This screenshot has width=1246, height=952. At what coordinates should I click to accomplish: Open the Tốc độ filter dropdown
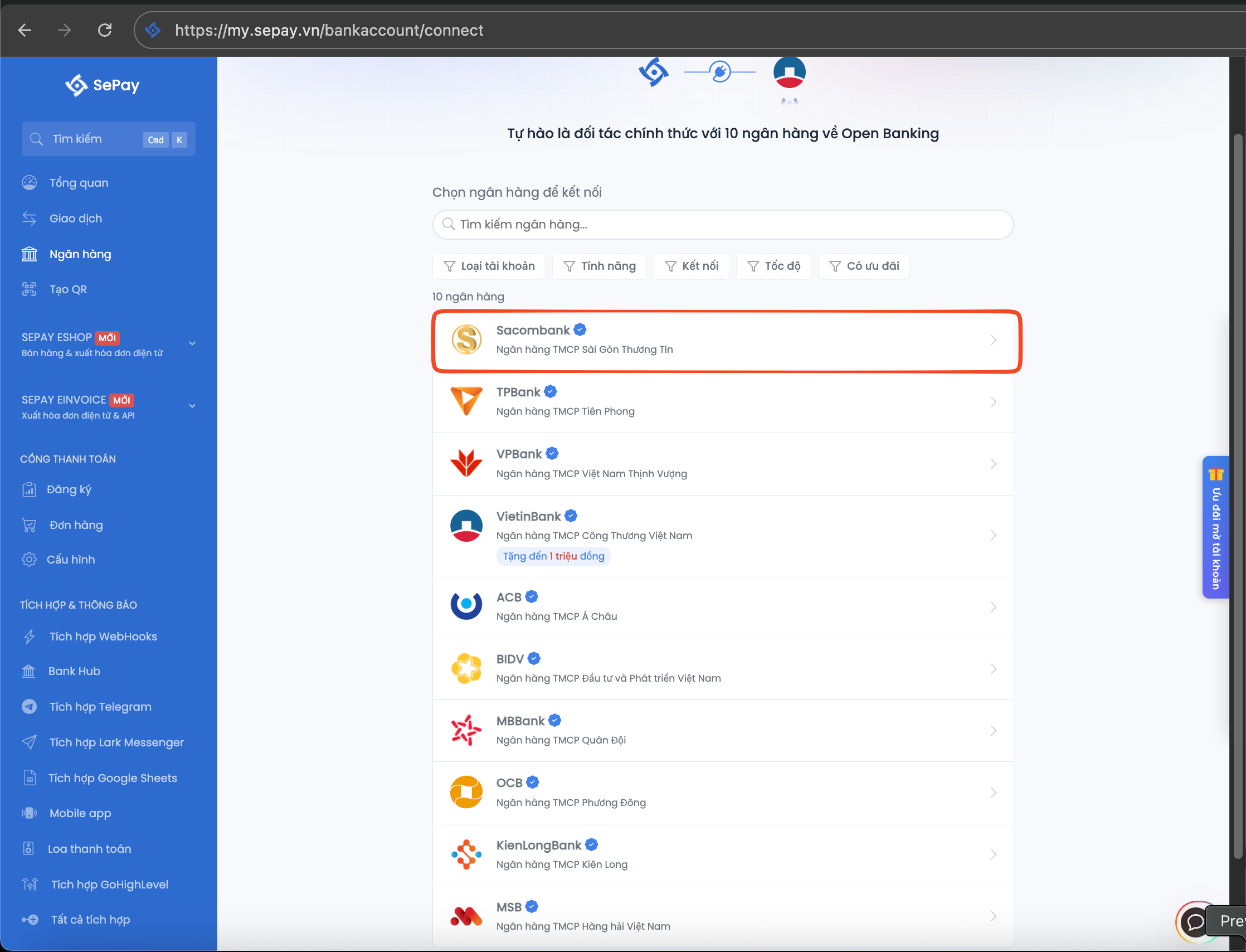(773, 266)
